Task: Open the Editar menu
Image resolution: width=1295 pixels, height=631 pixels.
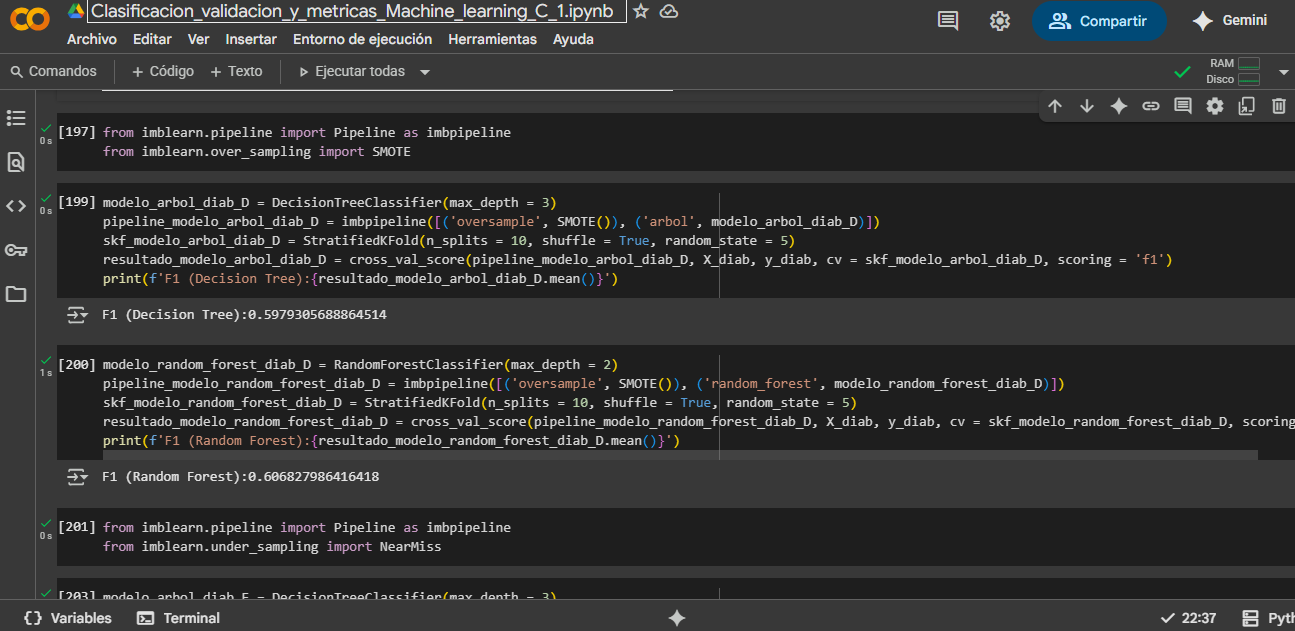Action: point(152,39)
